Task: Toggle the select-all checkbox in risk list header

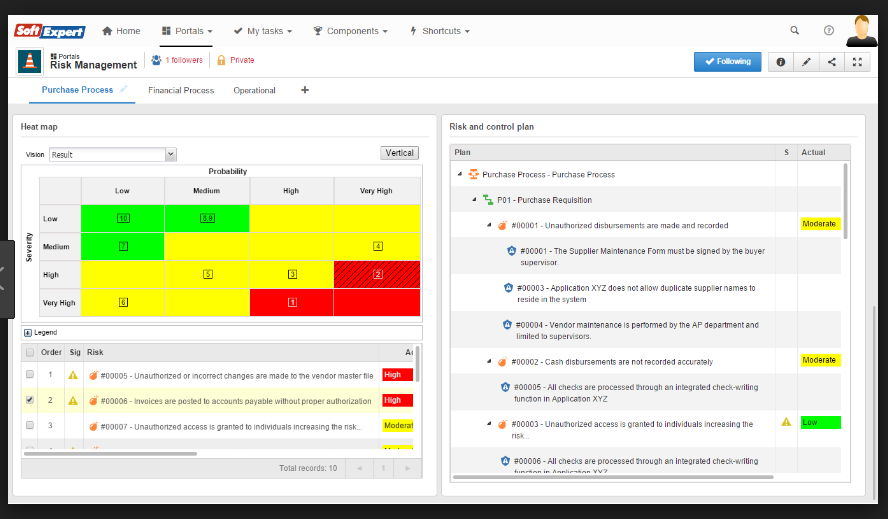Action: click(30, 352)
